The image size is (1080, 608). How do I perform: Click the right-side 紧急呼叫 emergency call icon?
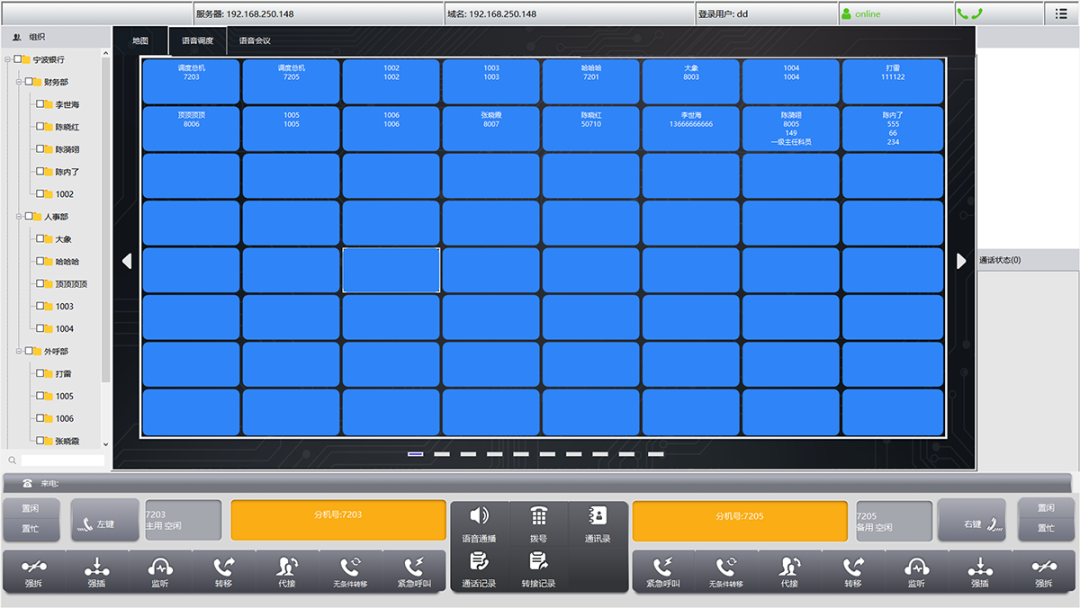[x=662, y=567]
